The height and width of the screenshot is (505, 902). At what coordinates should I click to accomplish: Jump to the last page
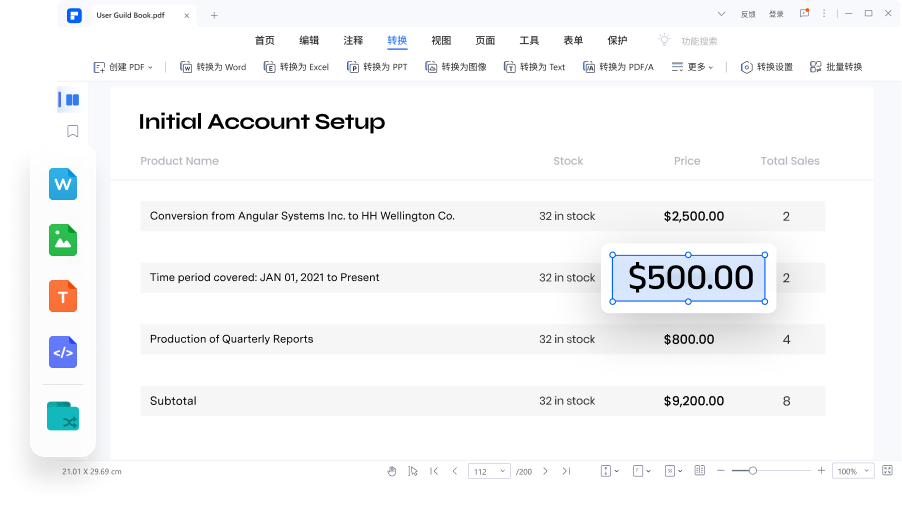[566, 471]
